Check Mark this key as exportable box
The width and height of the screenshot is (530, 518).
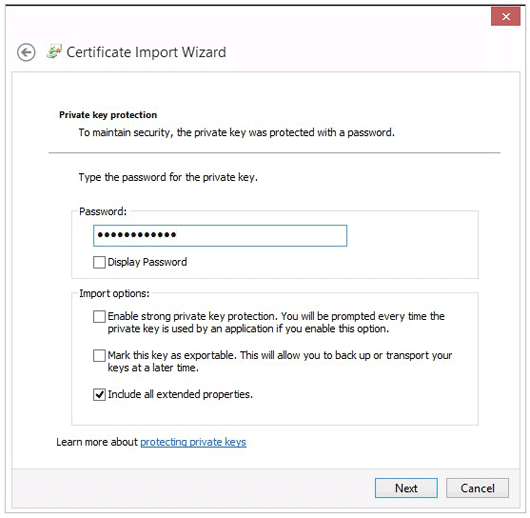(x=99, y=355)
